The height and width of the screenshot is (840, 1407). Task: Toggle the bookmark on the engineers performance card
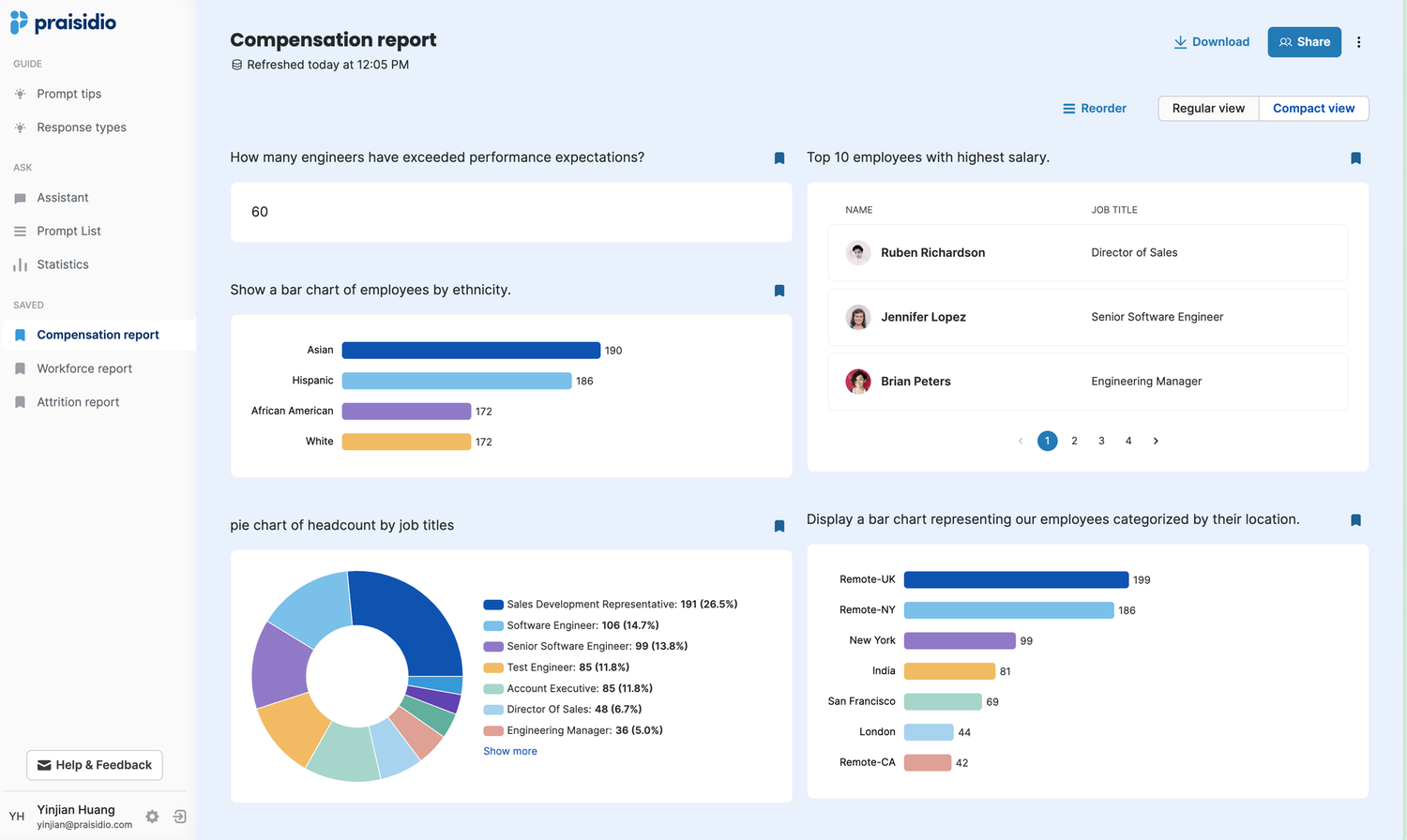(779, 158)
